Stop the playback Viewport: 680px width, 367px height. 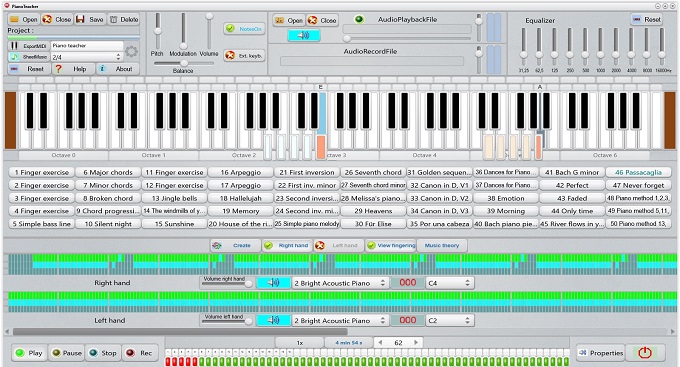pyautogui.click(x=103, y=353)
